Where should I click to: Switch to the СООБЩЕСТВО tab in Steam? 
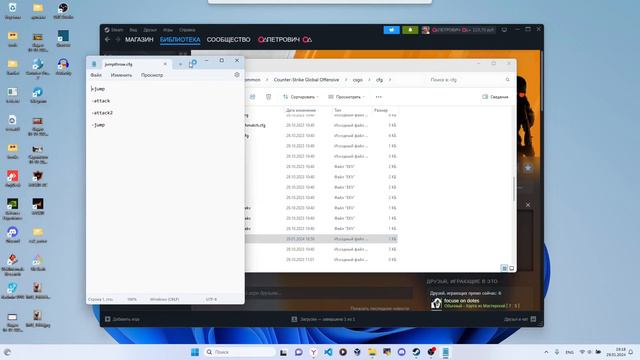(x=228, y=40)
